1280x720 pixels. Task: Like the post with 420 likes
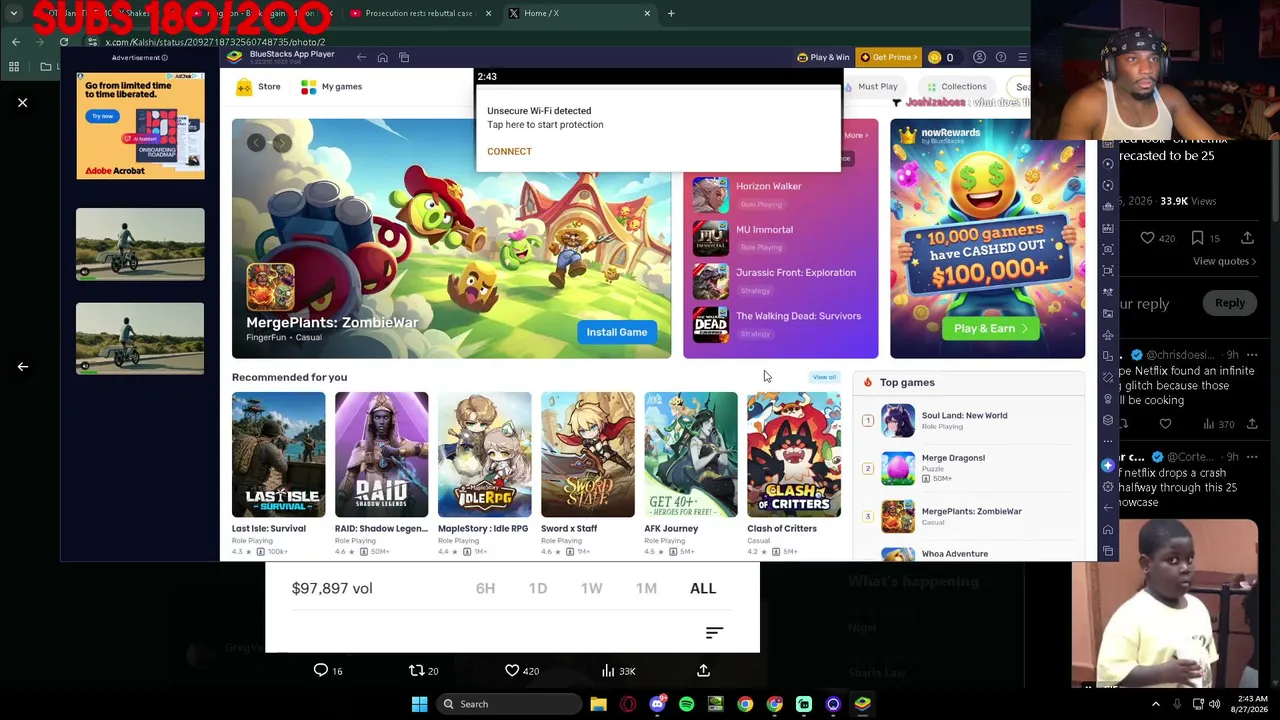521,671
